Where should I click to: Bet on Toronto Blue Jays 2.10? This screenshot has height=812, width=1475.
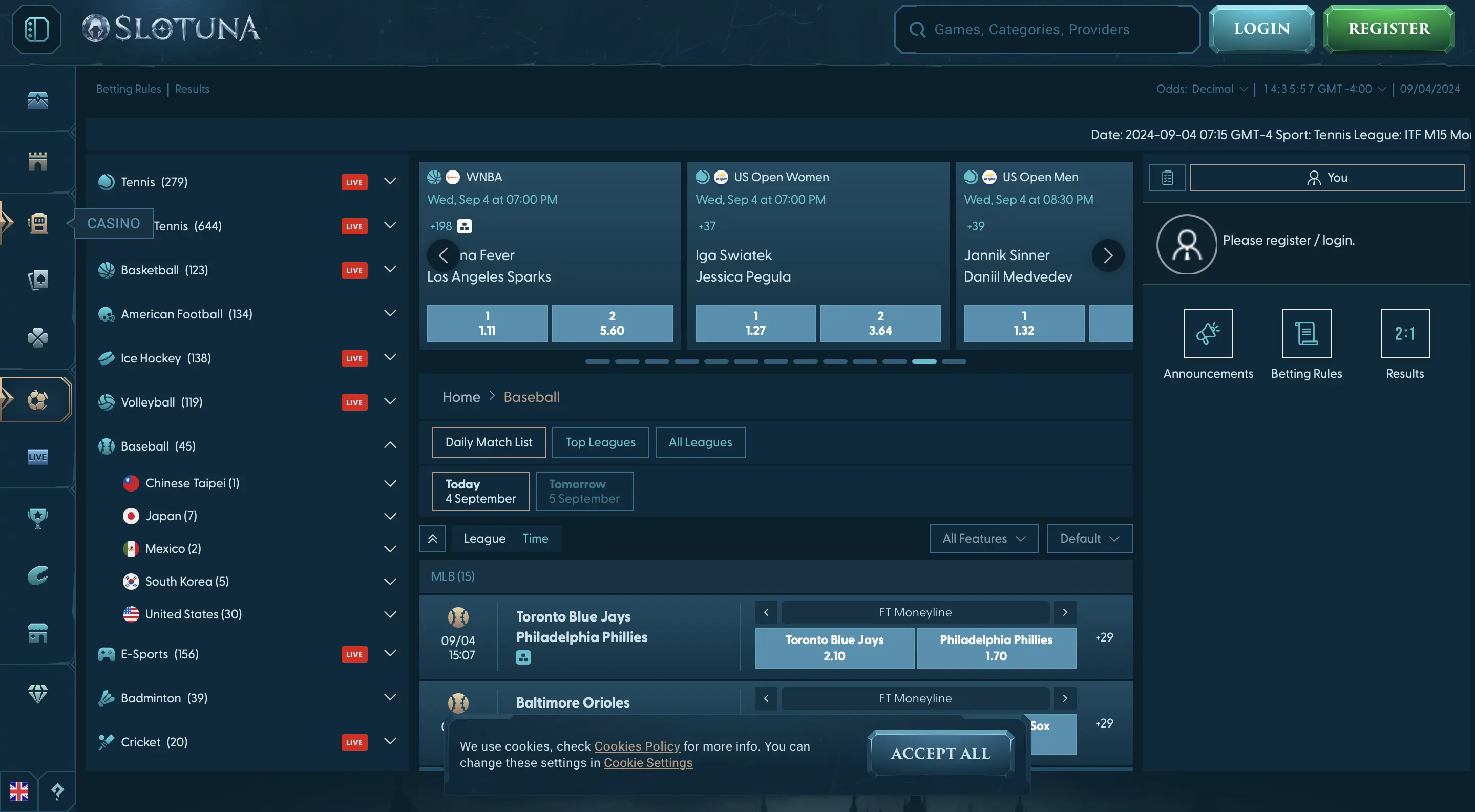[834, 648]
